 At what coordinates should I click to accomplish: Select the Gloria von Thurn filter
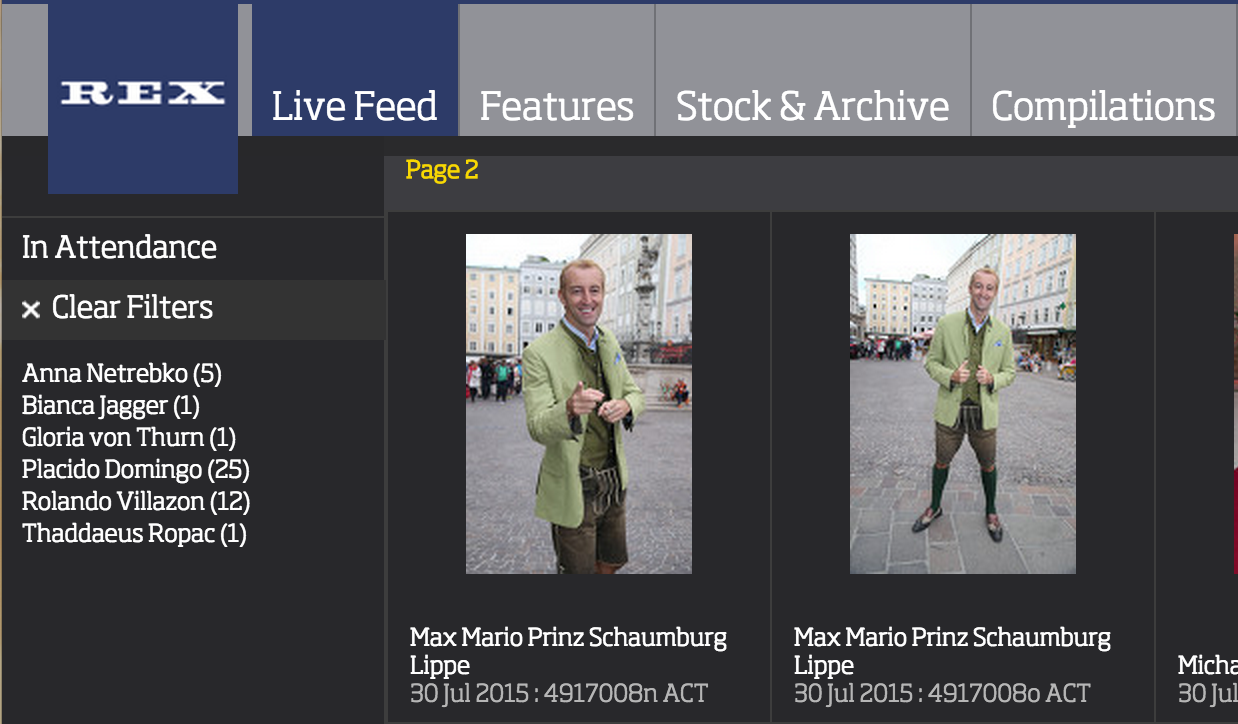[129, 438]
